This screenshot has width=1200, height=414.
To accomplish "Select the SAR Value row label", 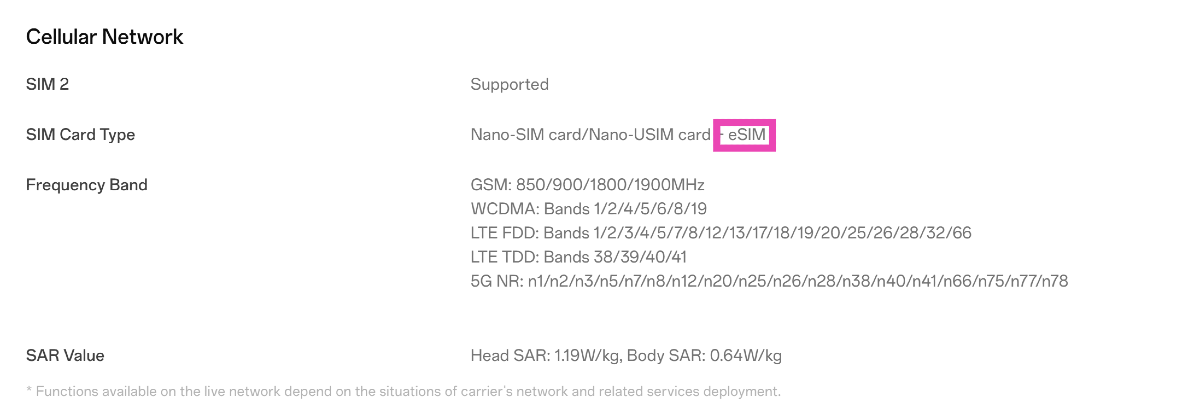I will [x=65, y=355].
